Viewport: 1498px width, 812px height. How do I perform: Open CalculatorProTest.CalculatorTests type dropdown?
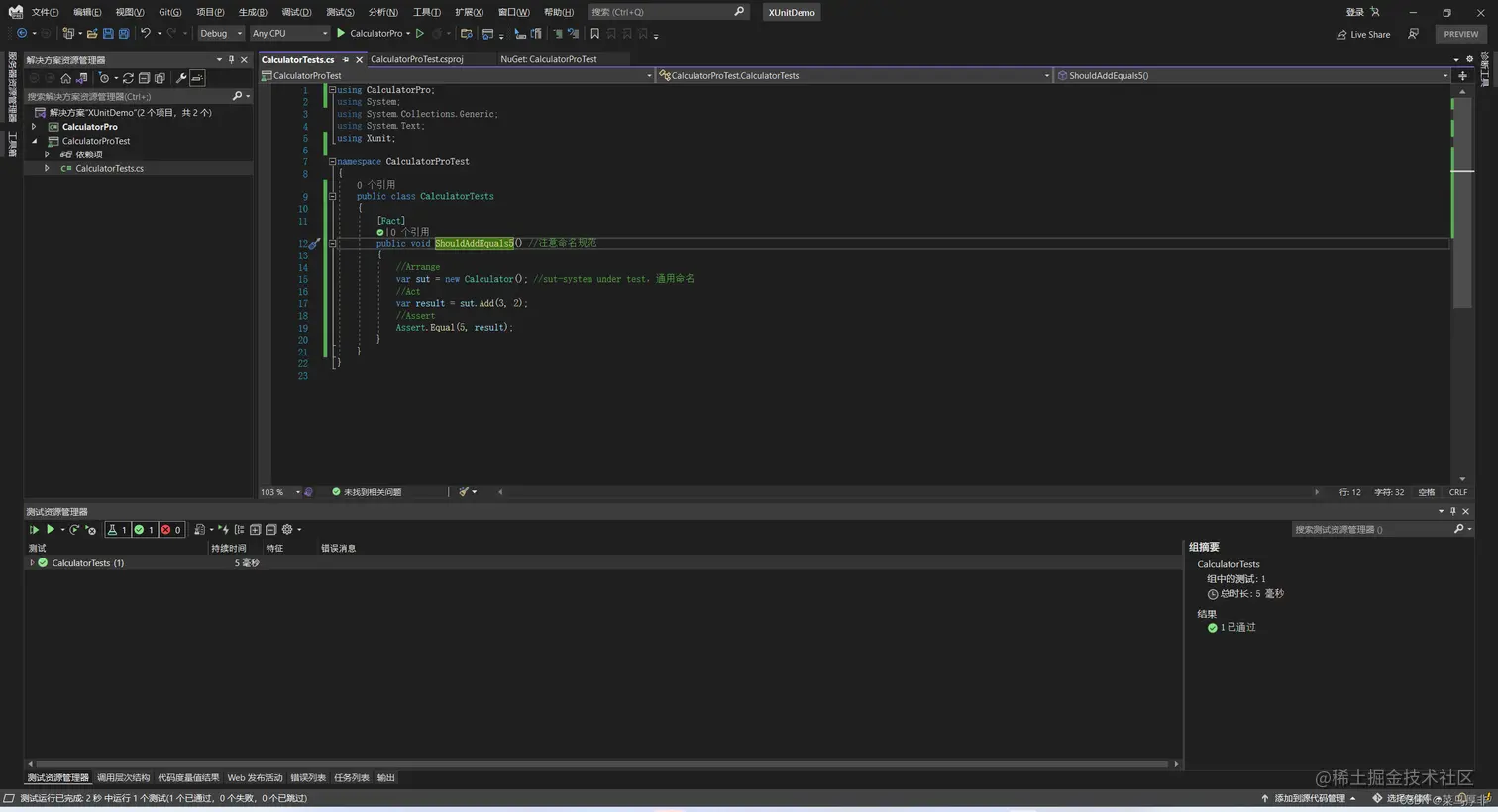[854, 75]
